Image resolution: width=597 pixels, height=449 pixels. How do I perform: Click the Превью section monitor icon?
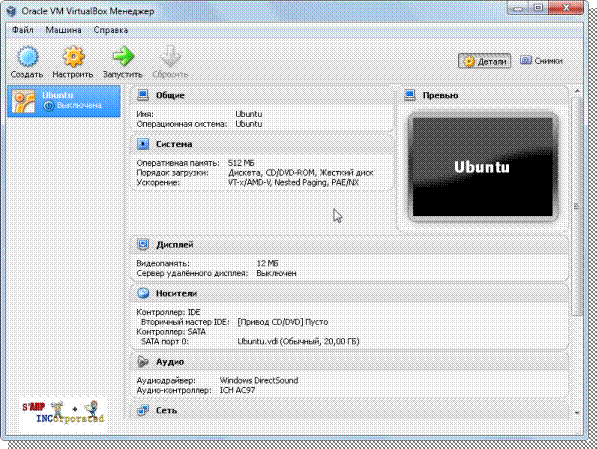410,95
